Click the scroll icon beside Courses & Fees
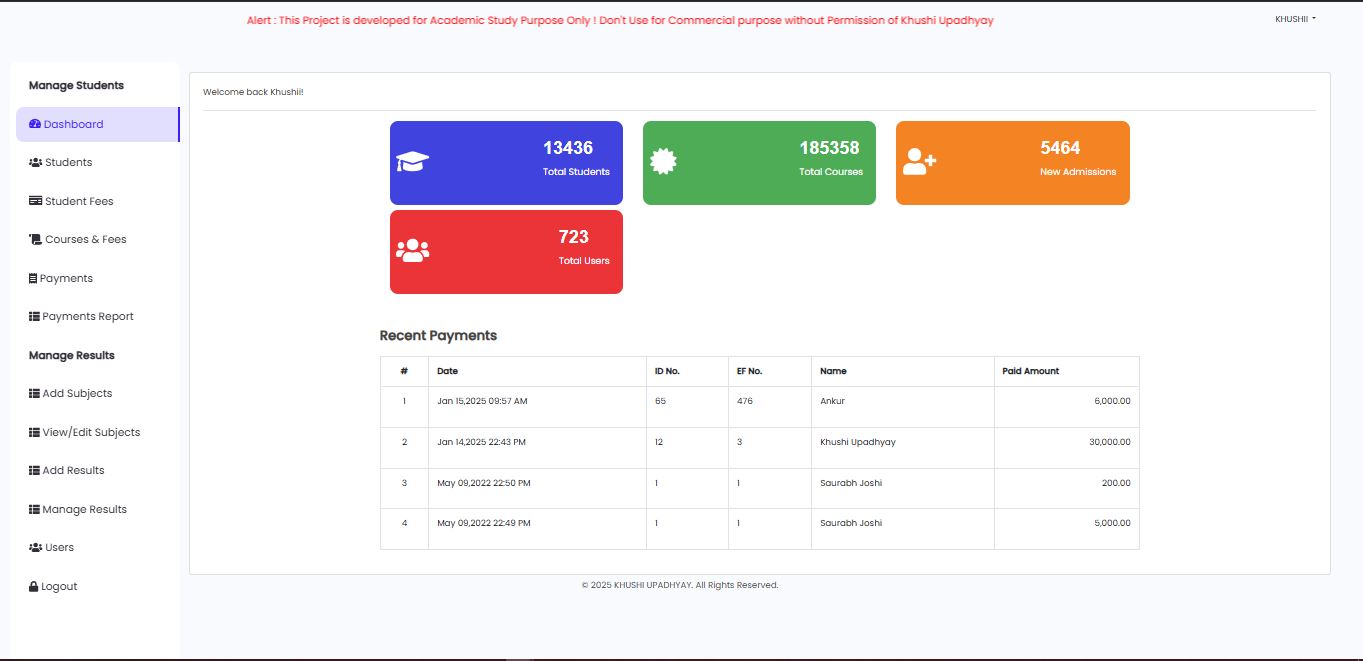The height and width of the screenshot is (661, 1363). [x=36, y=240]
